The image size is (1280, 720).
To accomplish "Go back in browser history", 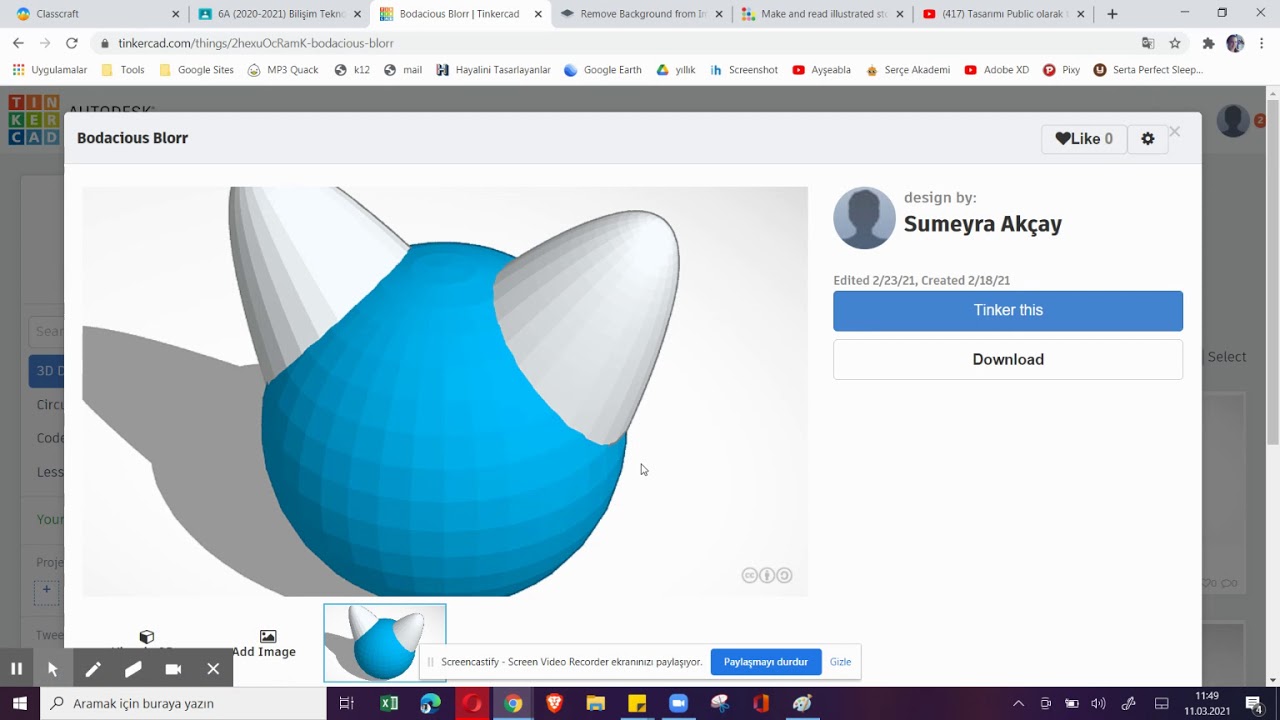I will coord(18,43).
